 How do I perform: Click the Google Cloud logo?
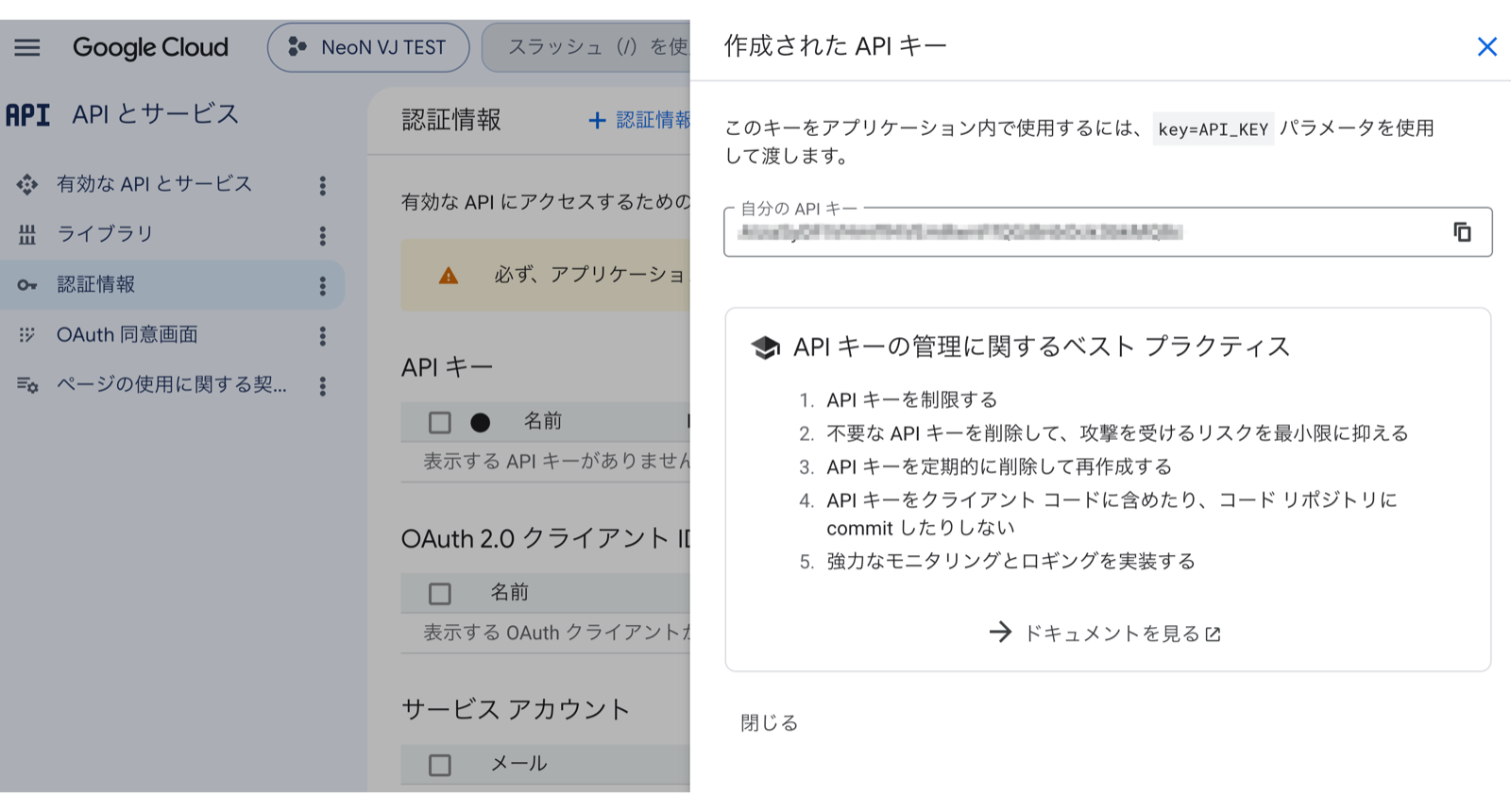150,47
